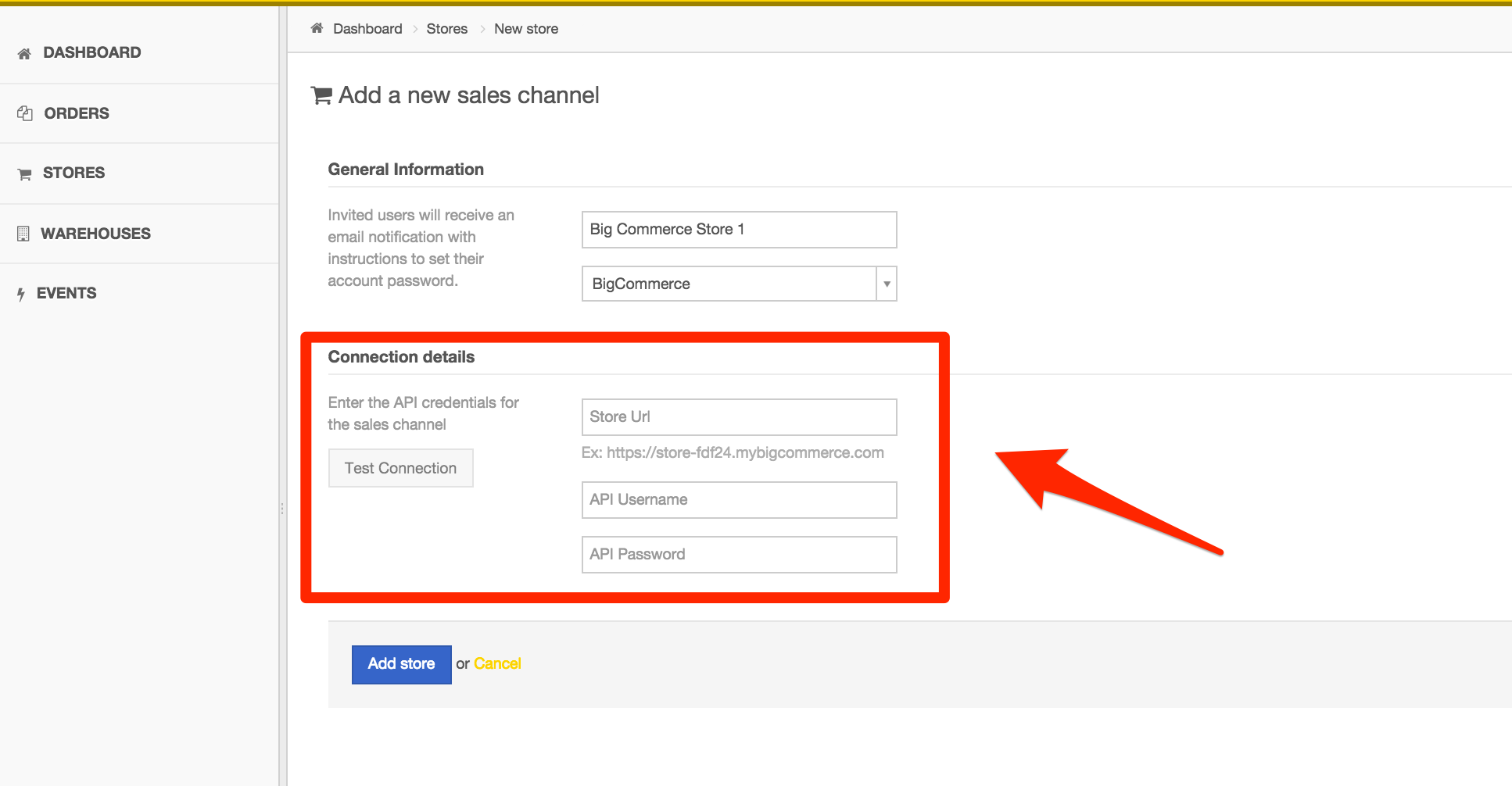Click the platform dropdown arrow
This screenshot has width=1512, height=786.
tap(887, 284)
